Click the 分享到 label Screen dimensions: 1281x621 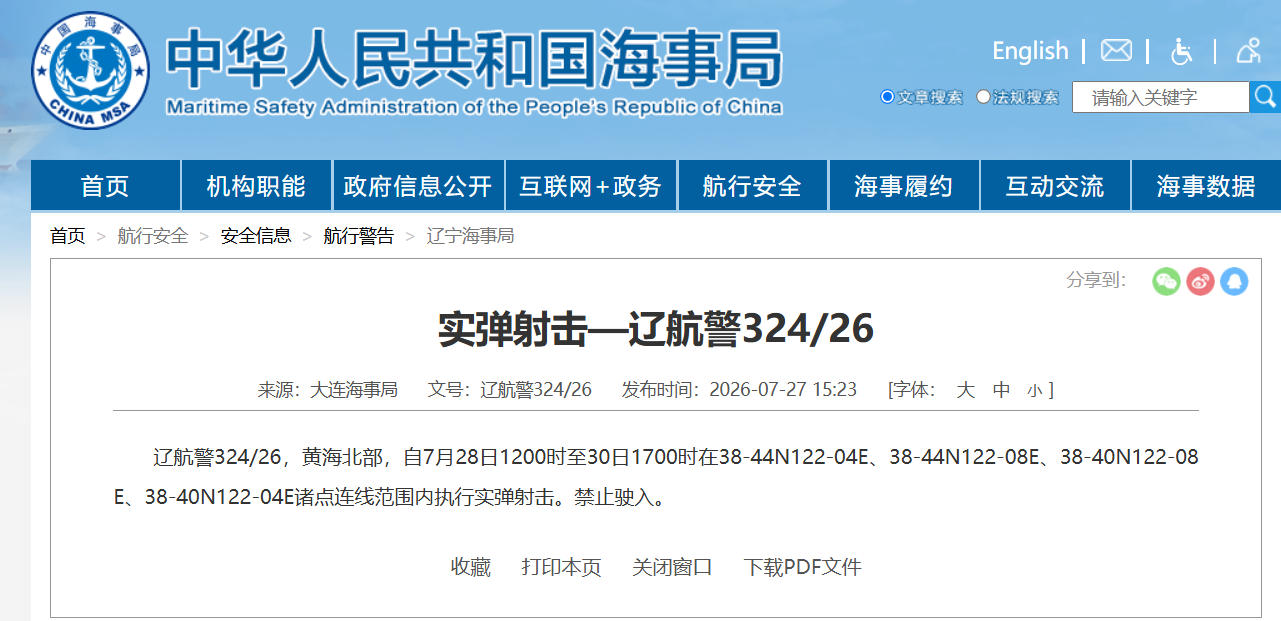click(1096, 280)
